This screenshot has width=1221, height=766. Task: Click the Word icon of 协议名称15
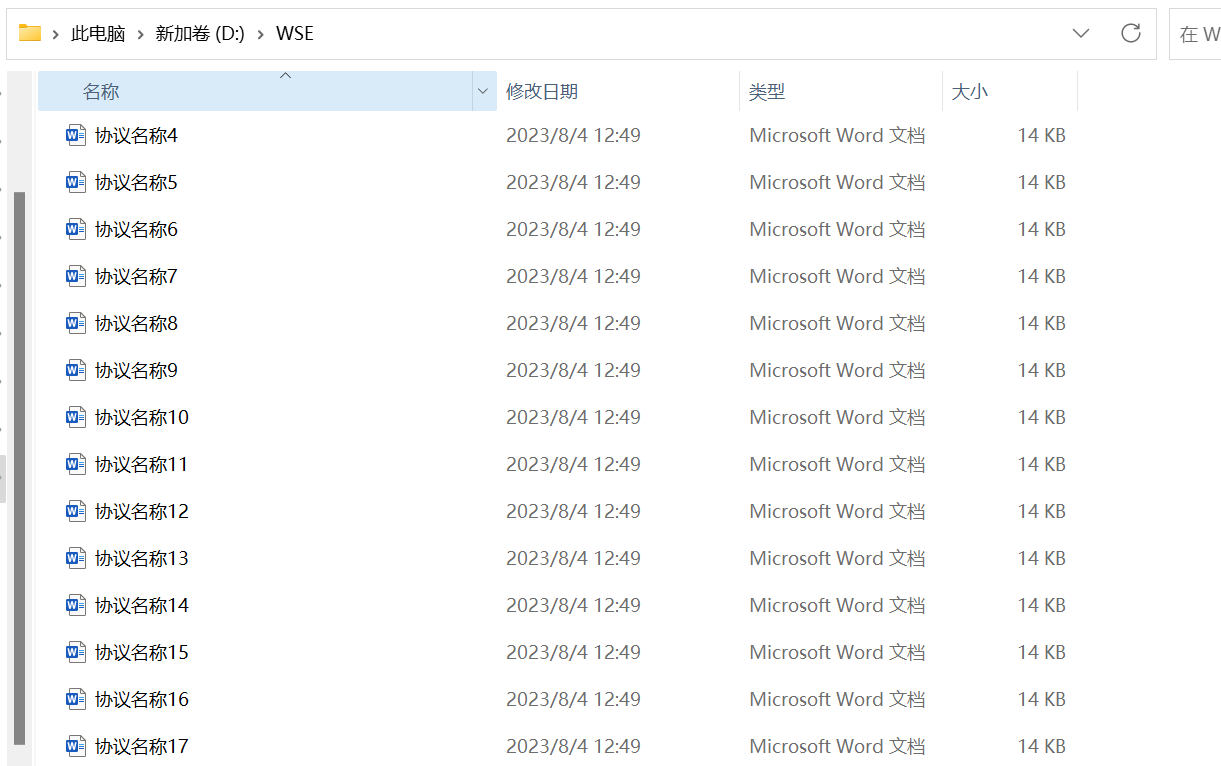point(76,652)
